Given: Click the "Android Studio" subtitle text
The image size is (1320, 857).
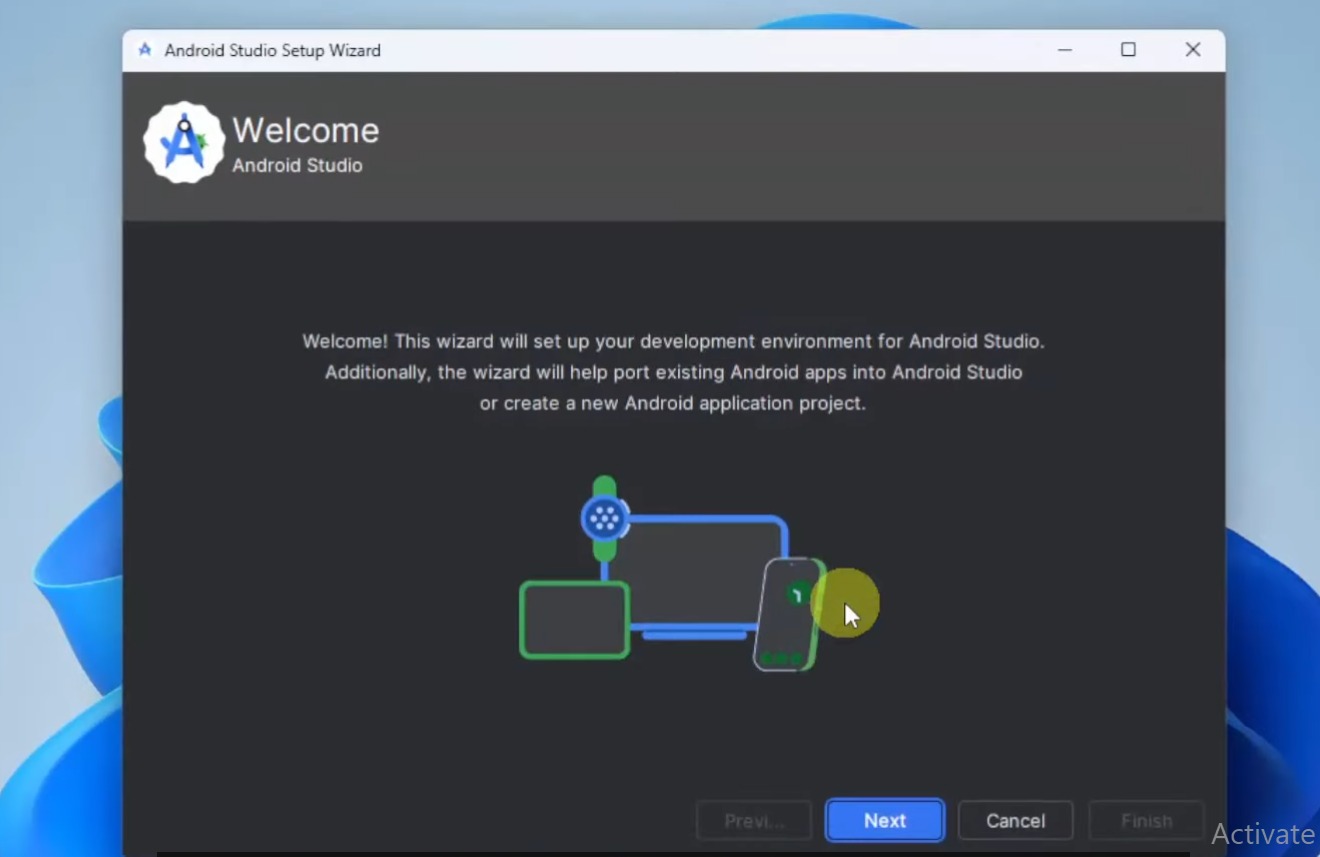Looking at the screenshot, I should point(297,166).
